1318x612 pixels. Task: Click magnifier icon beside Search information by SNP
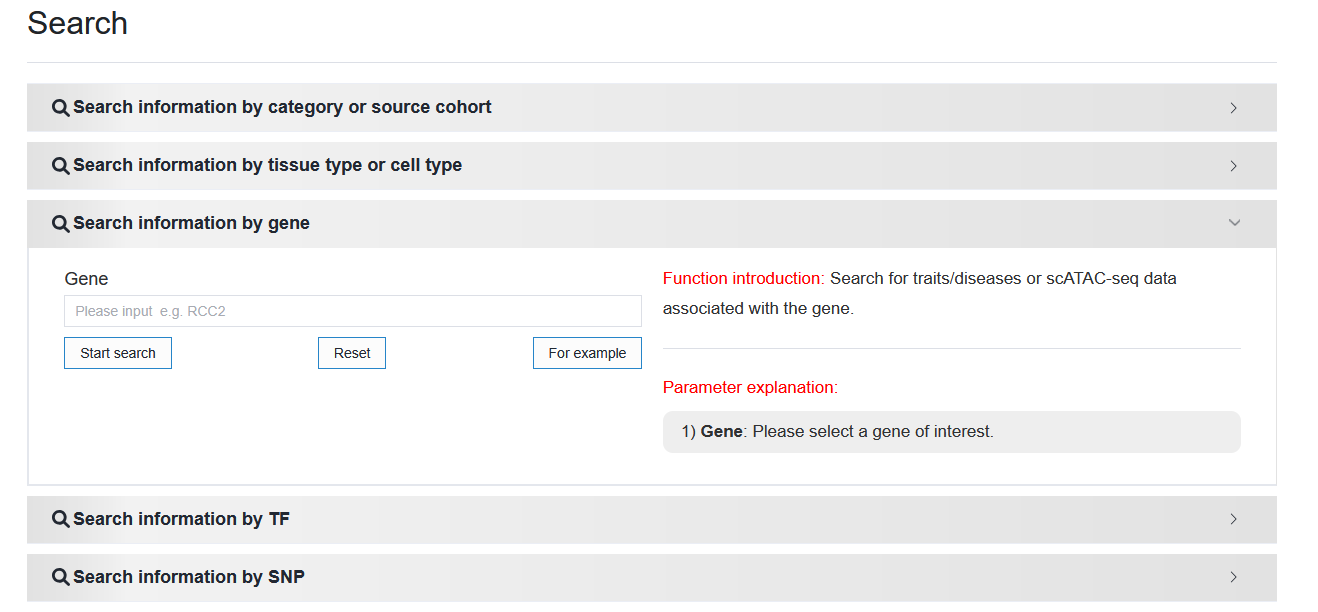click(61, 577)
